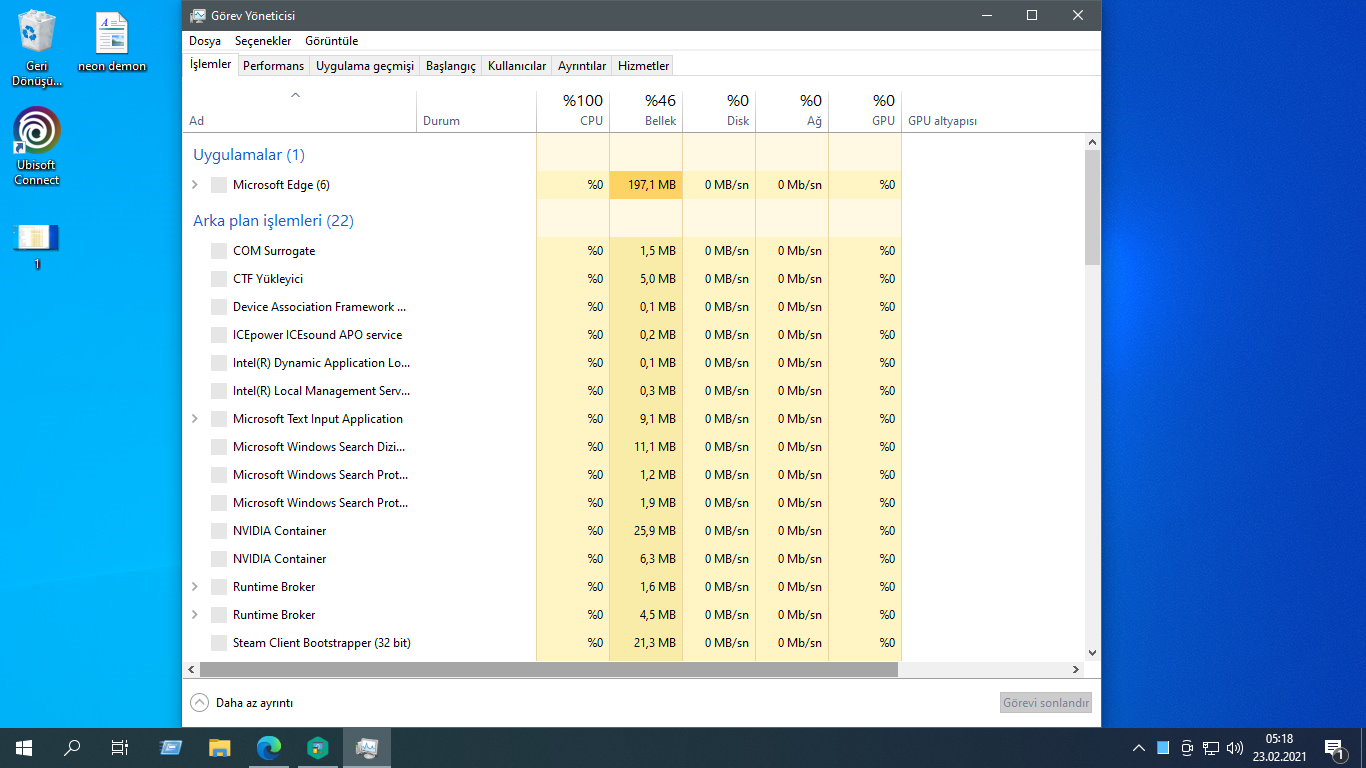Switch to the Uygulama geçmişi tab
Viewport: 1366px width, 768px height.
[365, 66]
